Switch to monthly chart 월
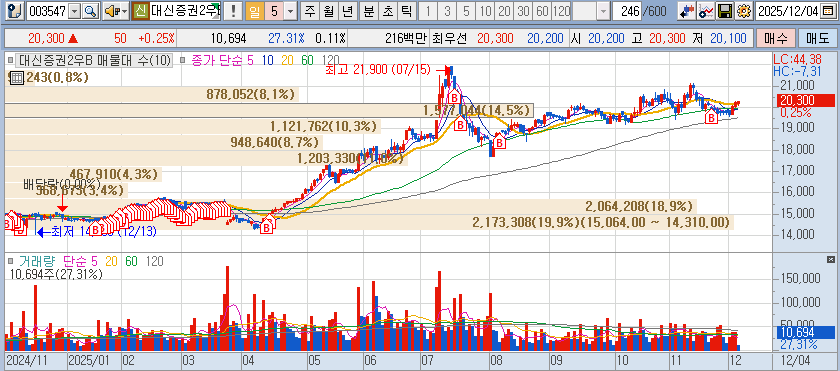The height and width of the screenshot is (371, 840). (328, 10)
